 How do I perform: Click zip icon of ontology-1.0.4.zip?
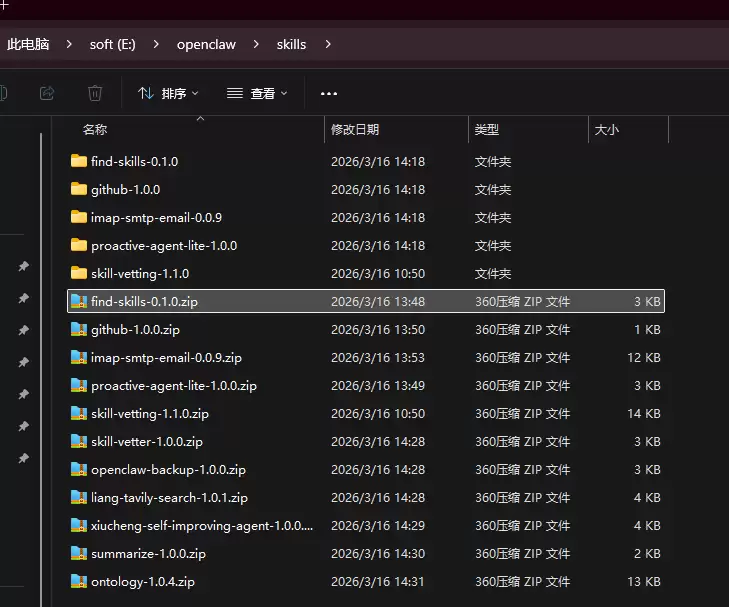click(x=79, y=581)
